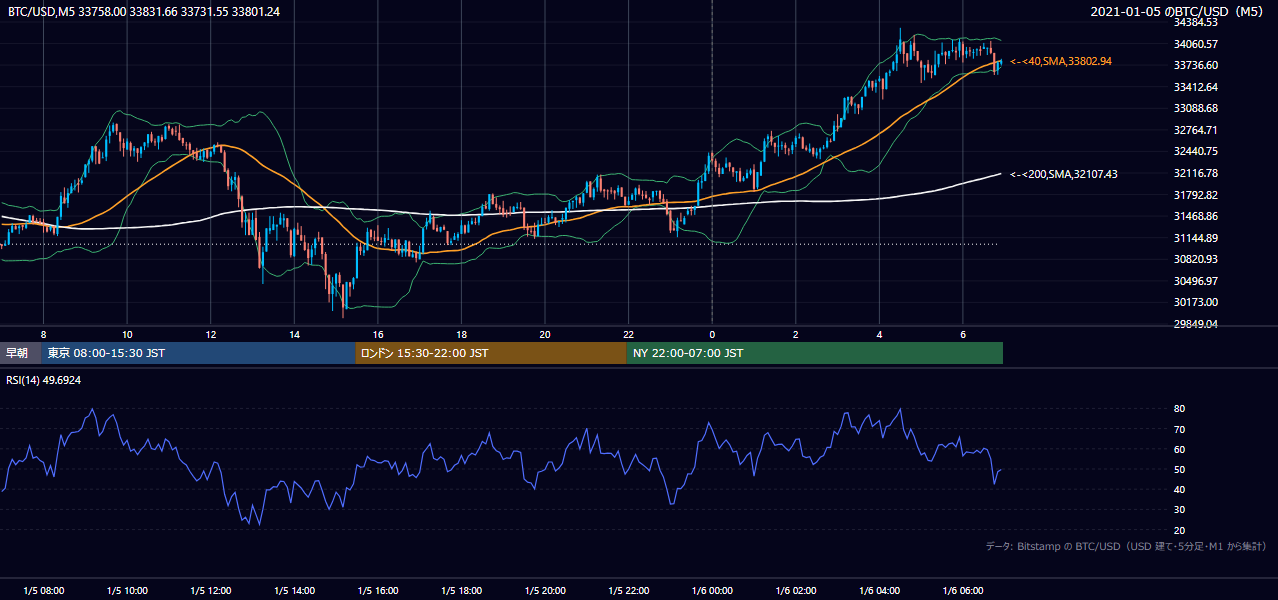Select the orange 40 SMA label 33802.94
1278x600 pixels.
pyautogui.click(x=1061, y=61)
